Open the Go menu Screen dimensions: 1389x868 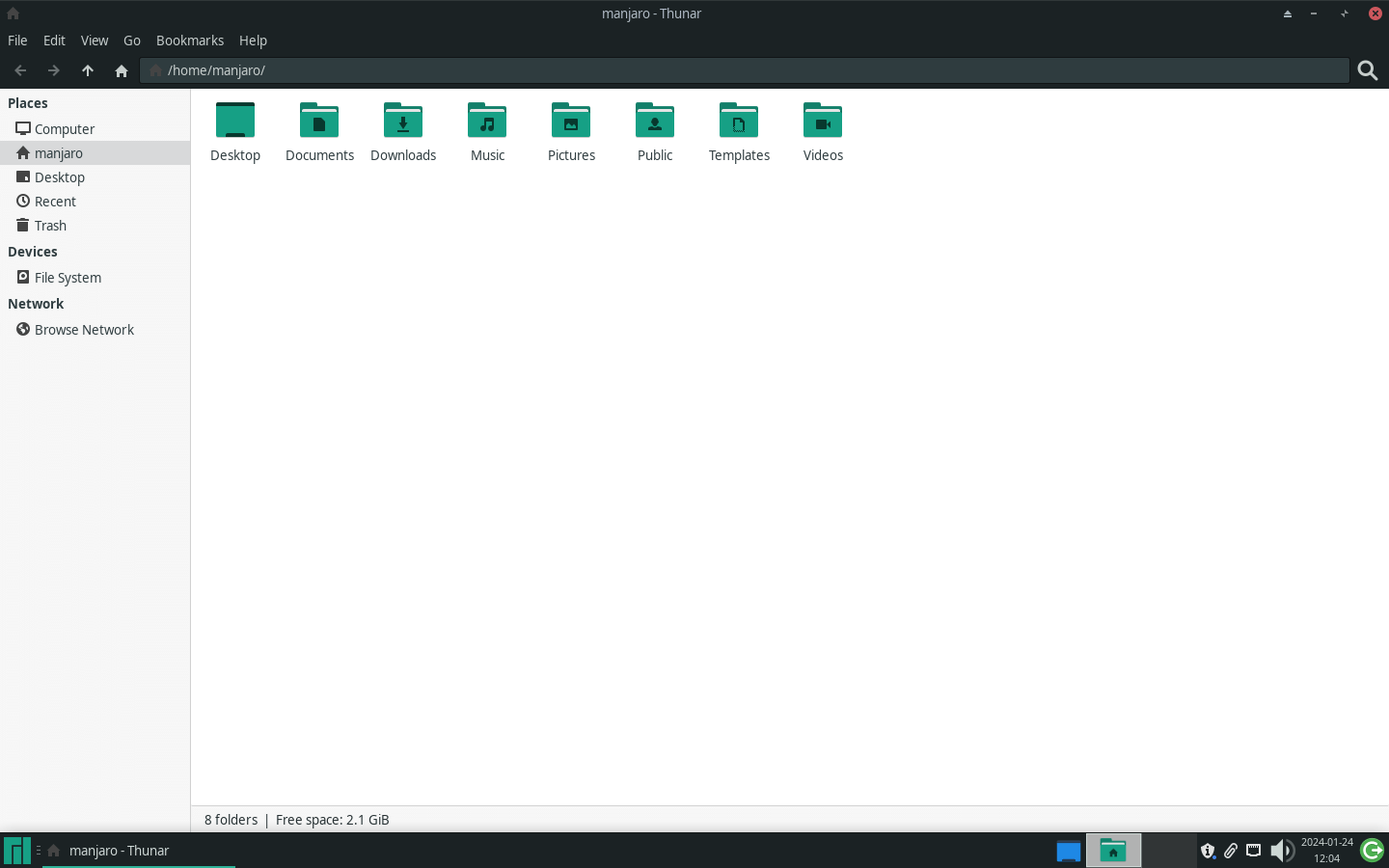[x=131, y=40]
